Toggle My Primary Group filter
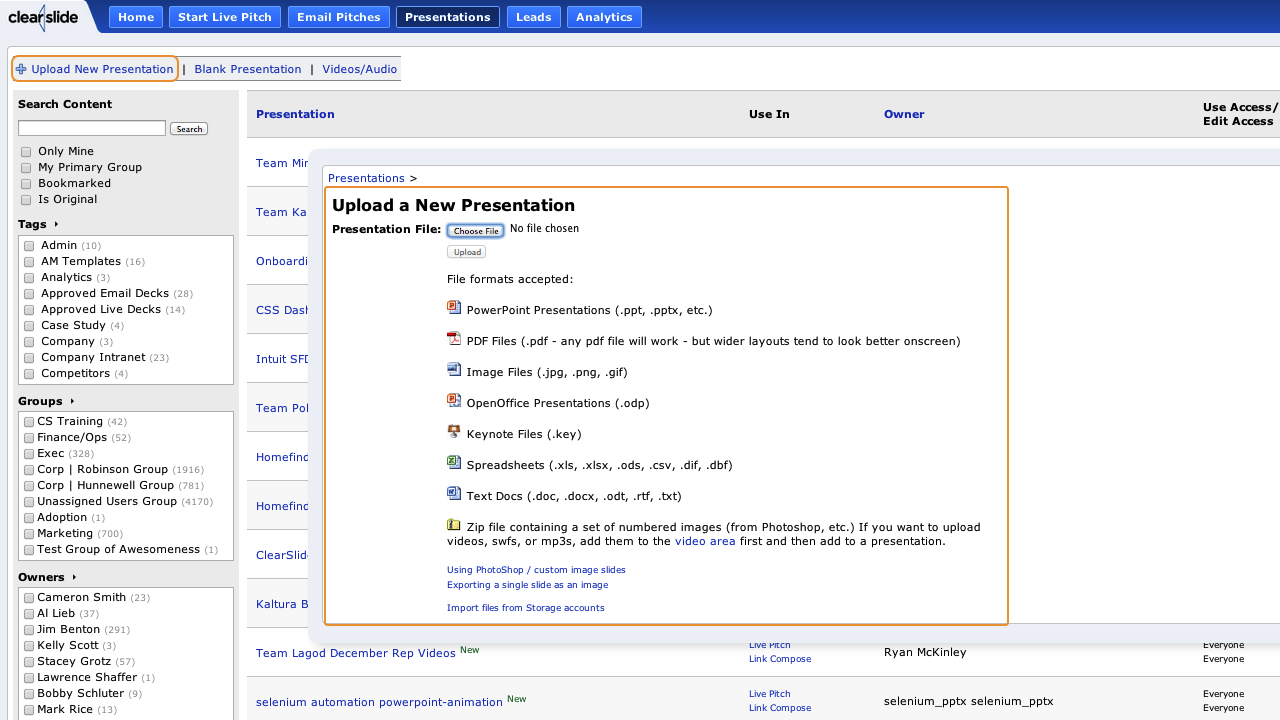1280x720 pixels. (x=26, y=168)
